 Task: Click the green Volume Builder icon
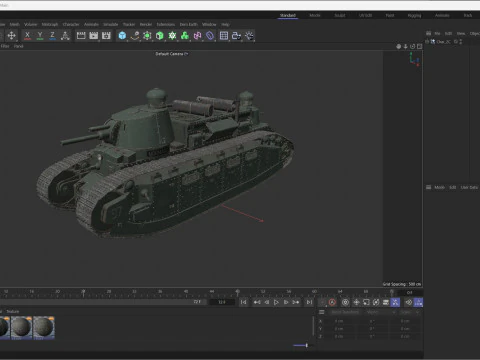[x=185, y=35]
